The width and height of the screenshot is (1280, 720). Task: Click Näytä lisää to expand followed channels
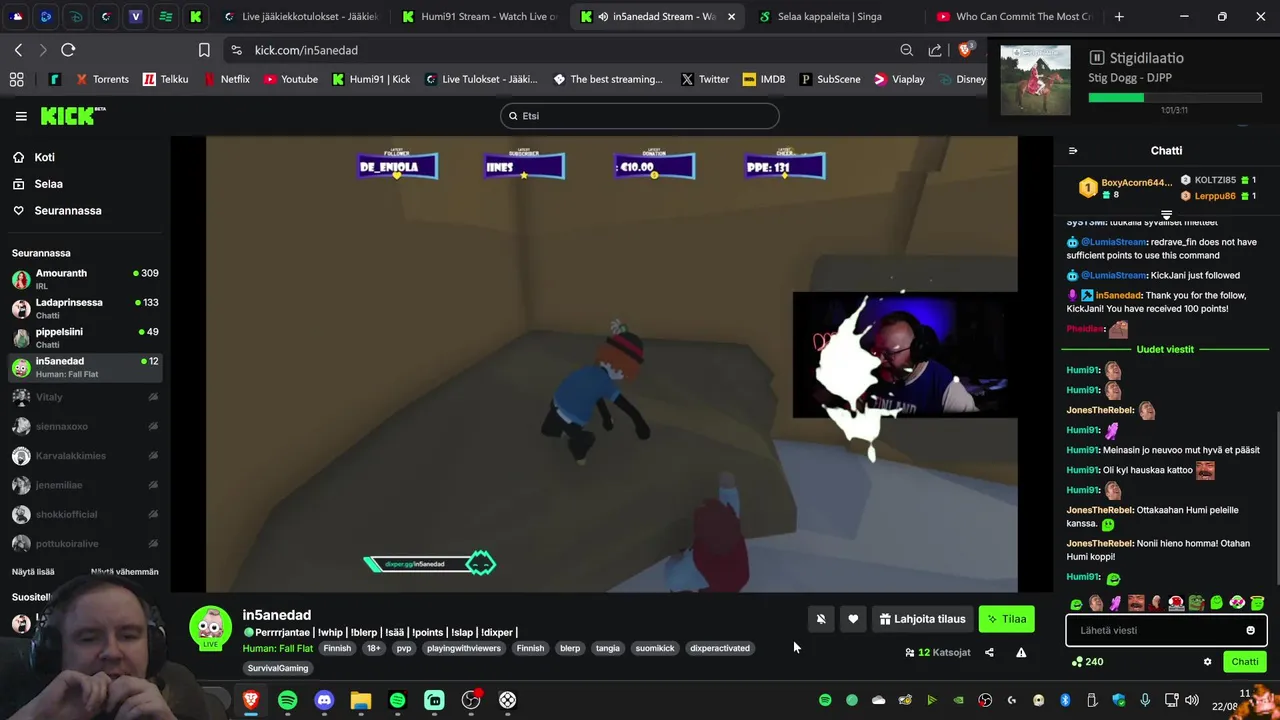33,571
